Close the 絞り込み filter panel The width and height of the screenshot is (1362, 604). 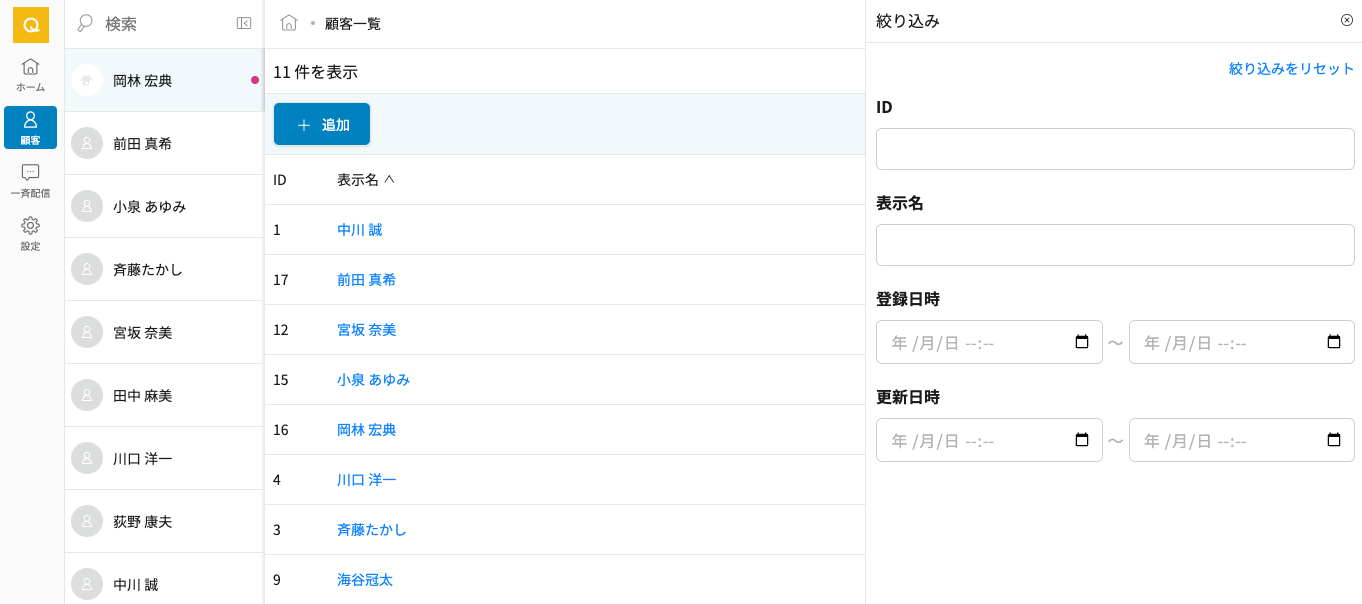point(1346,20)
